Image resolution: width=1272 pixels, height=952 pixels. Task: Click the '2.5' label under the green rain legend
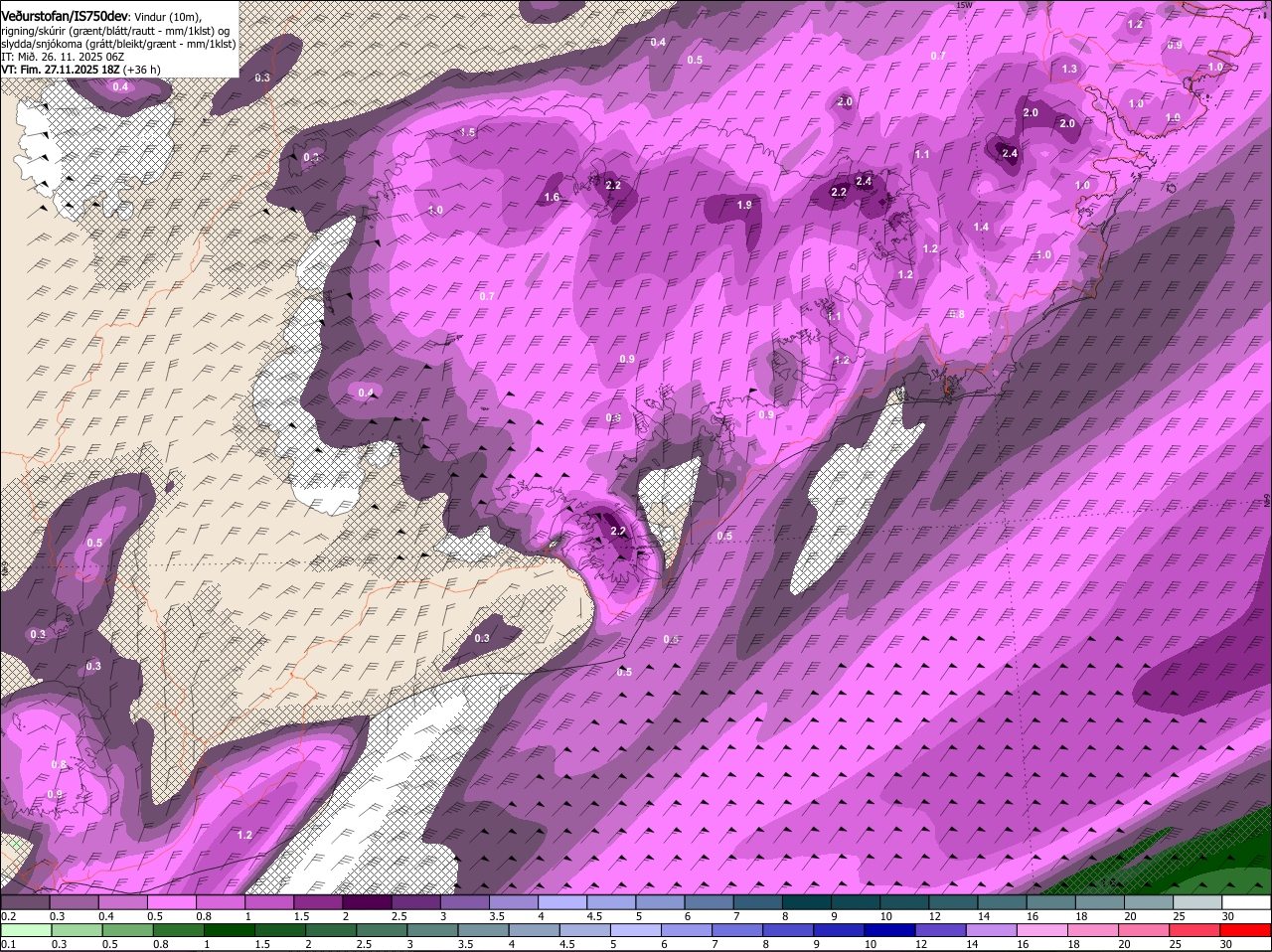pyautogui.click(x=364, y=944)
